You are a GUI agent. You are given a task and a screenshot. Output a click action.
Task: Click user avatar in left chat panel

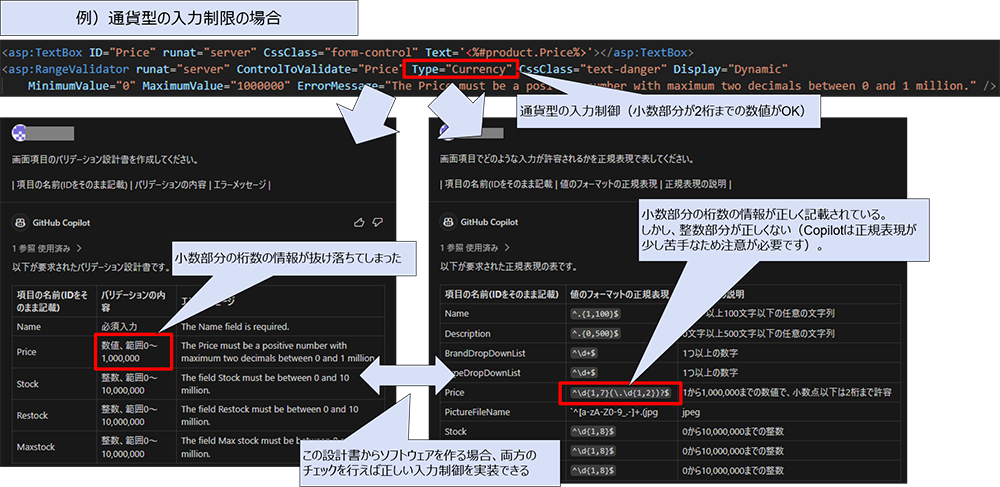[x=19, y=132]
